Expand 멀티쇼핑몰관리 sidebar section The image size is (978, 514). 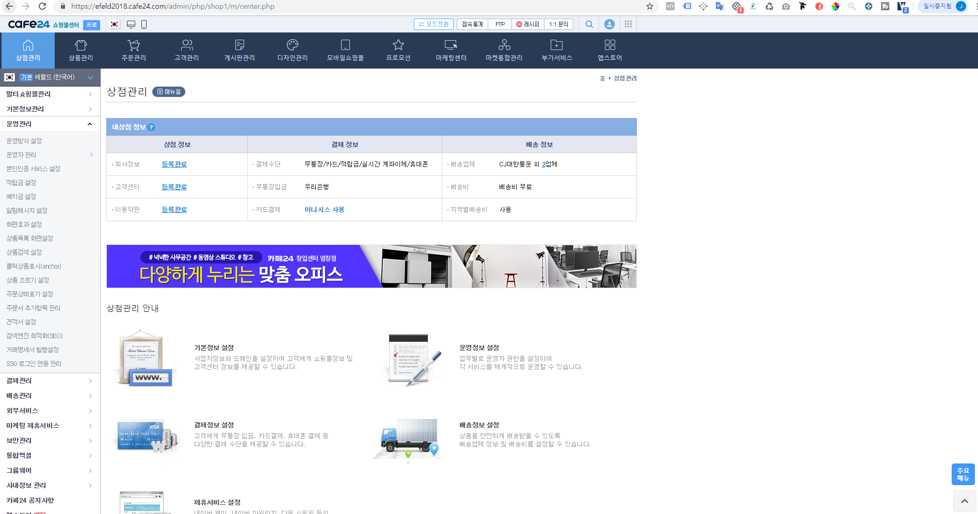pyautogui.click(x=50, y=94)
